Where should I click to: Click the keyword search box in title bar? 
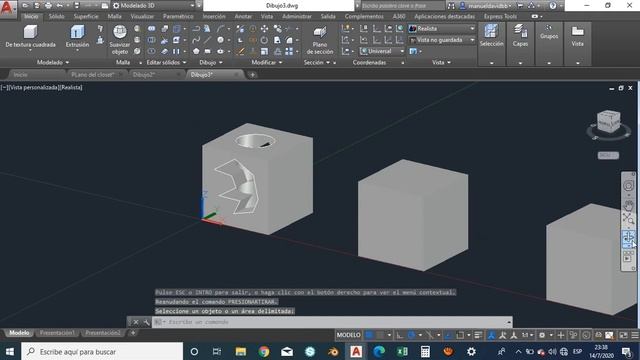coord(402,6)
